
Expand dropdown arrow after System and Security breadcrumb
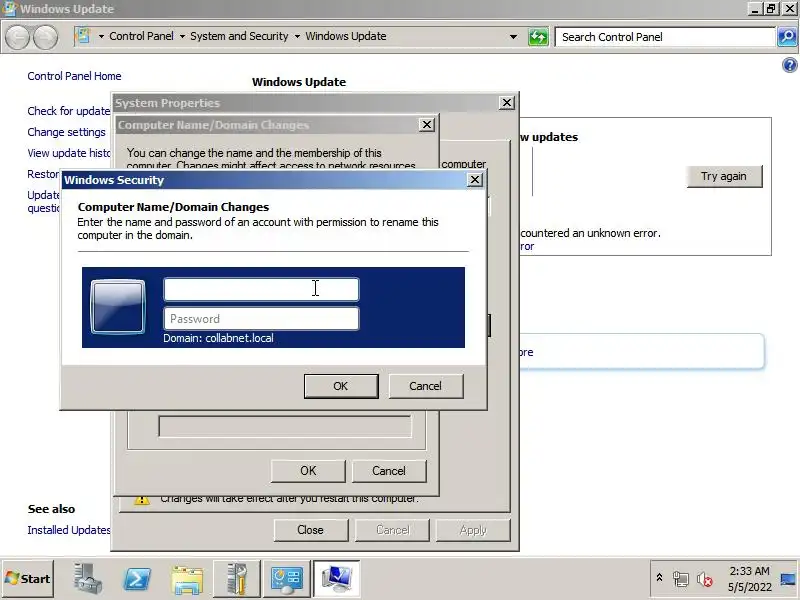click(297, 37)
